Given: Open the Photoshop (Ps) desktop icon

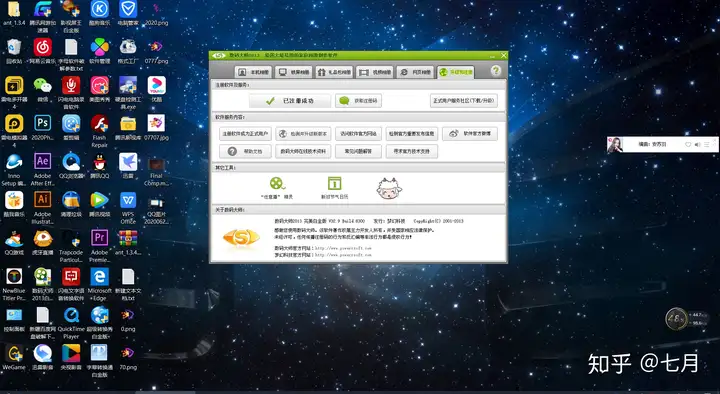Looking at the screenshot, I should [42, 123].
